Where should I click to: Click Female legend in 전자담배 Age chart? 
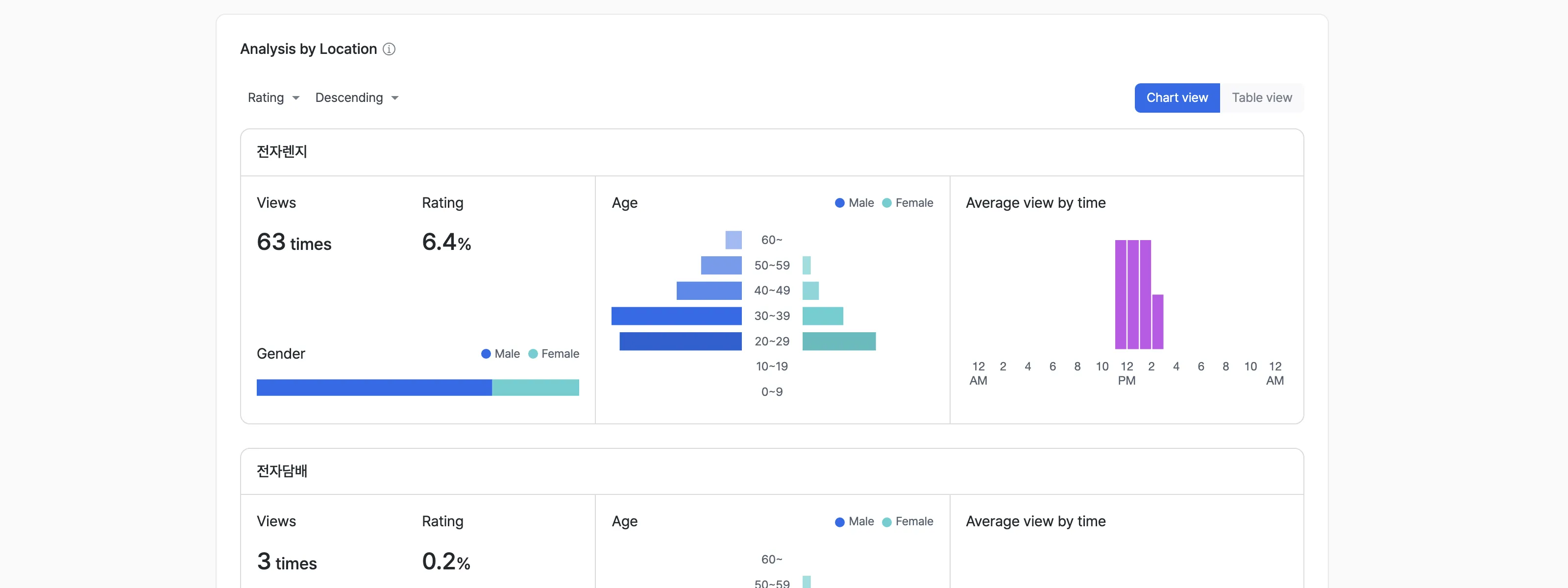pos(907,522)
